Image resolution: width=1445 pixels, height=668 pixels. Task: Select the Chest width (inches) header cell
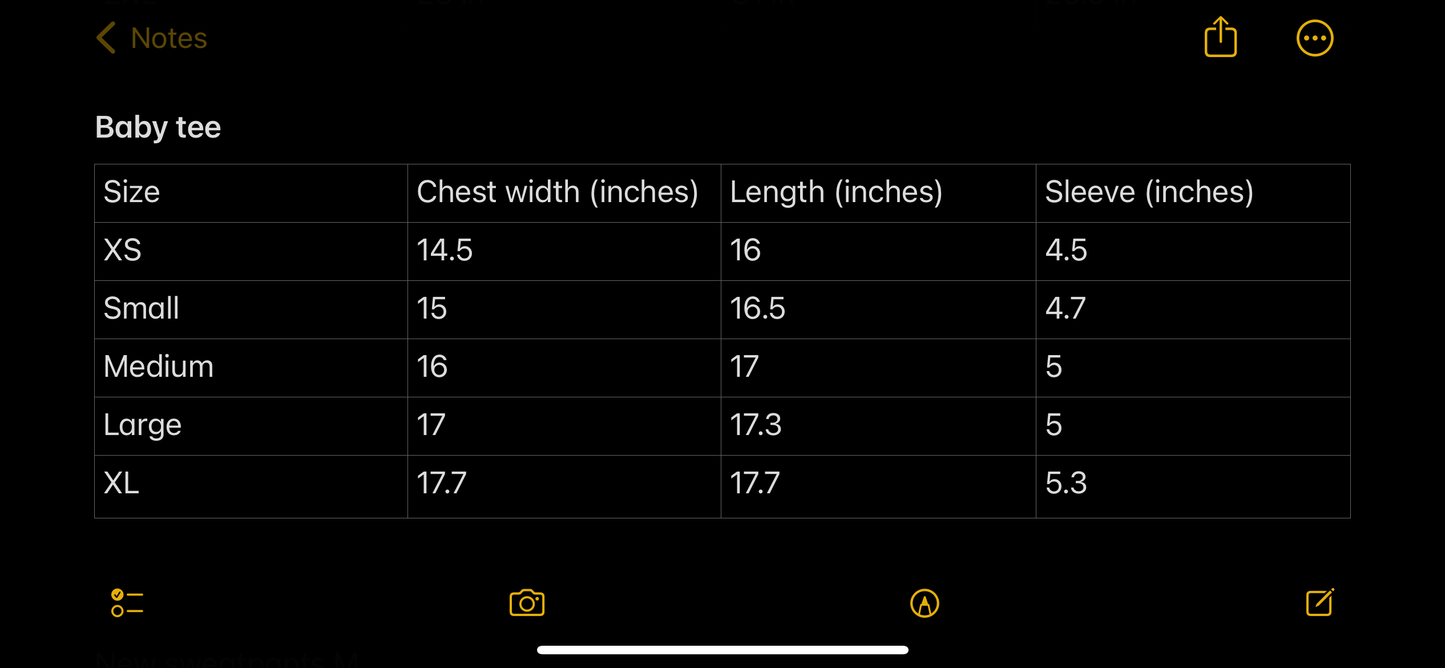[x=564, y=193]
